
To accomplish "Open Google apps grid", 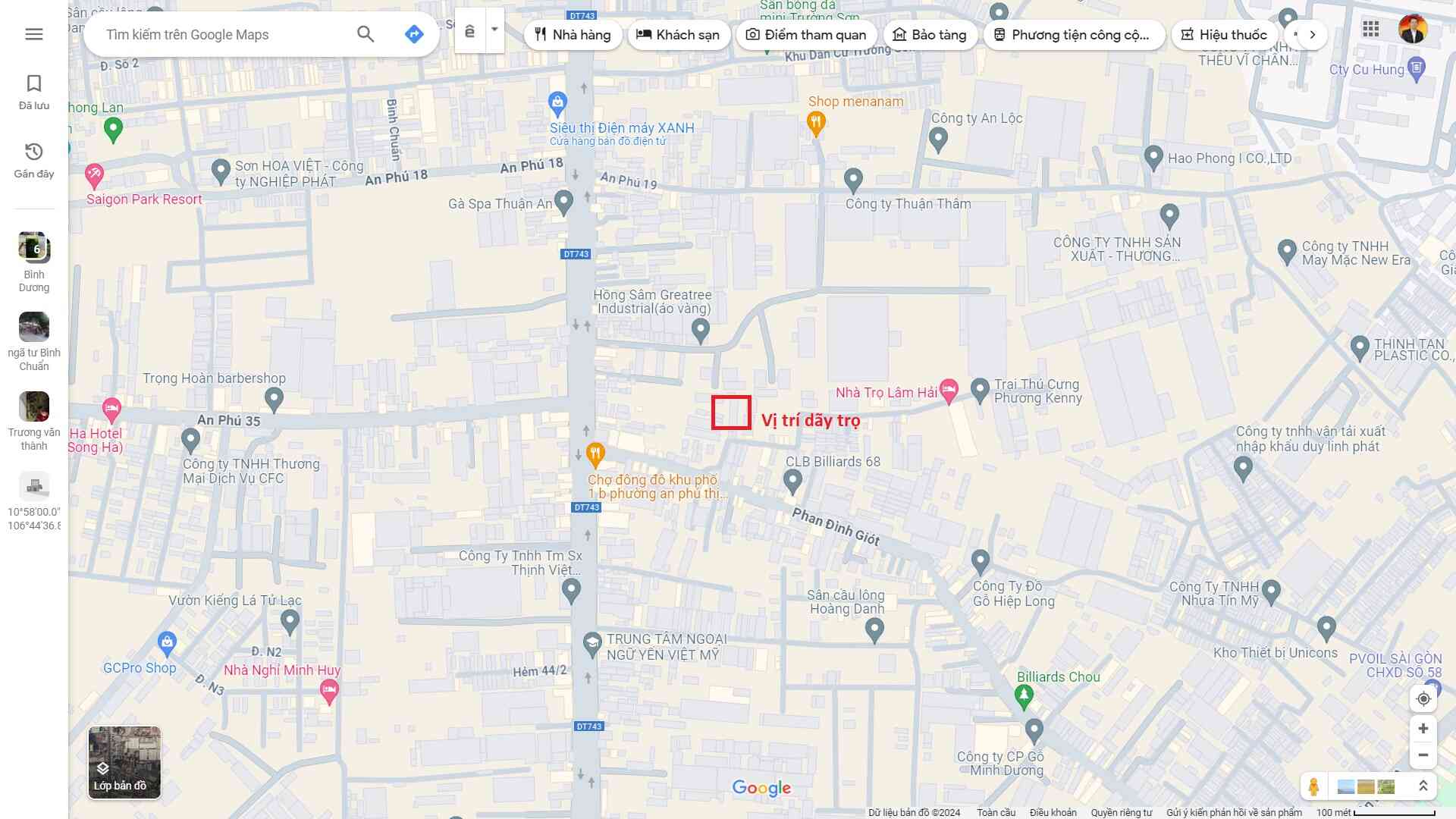I will click(x=1370, y=30).
